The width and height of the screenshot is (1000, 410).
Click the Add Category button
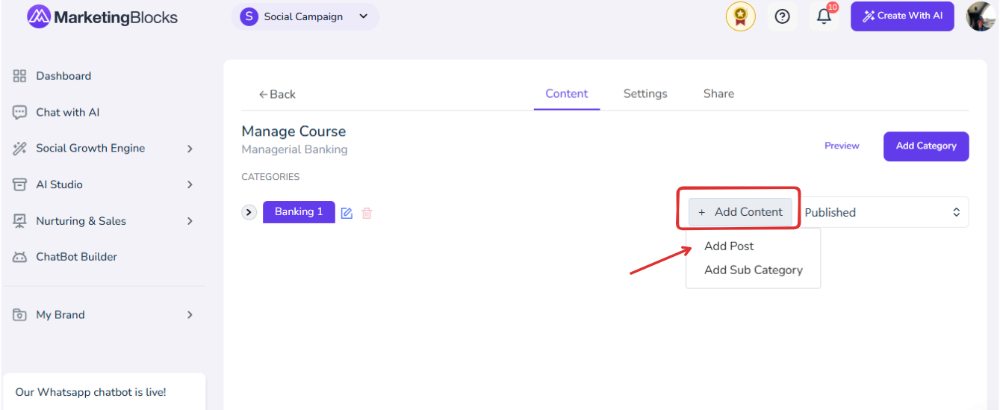point(926,146)
